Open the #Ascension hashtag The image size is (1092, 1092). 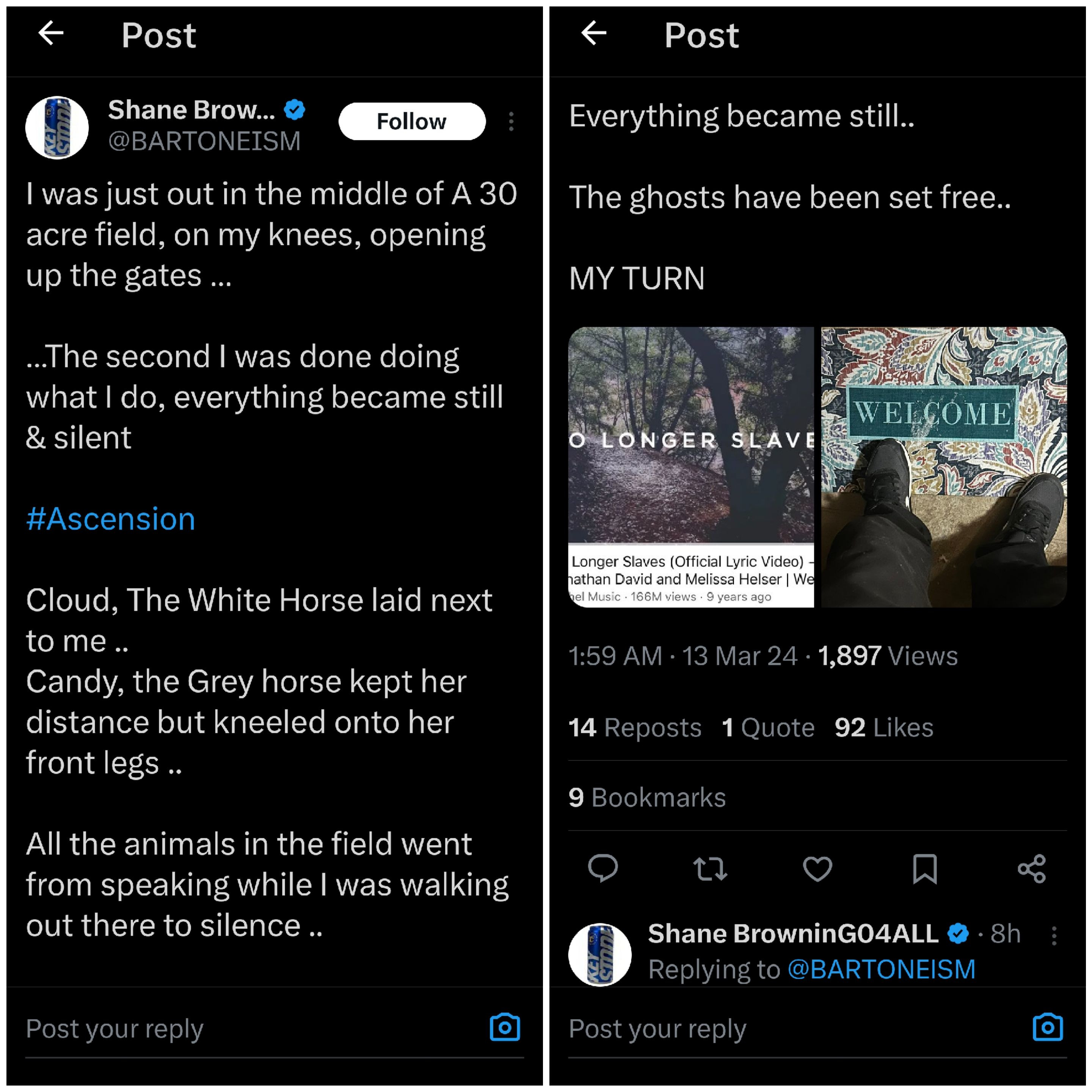click(111, 519)
